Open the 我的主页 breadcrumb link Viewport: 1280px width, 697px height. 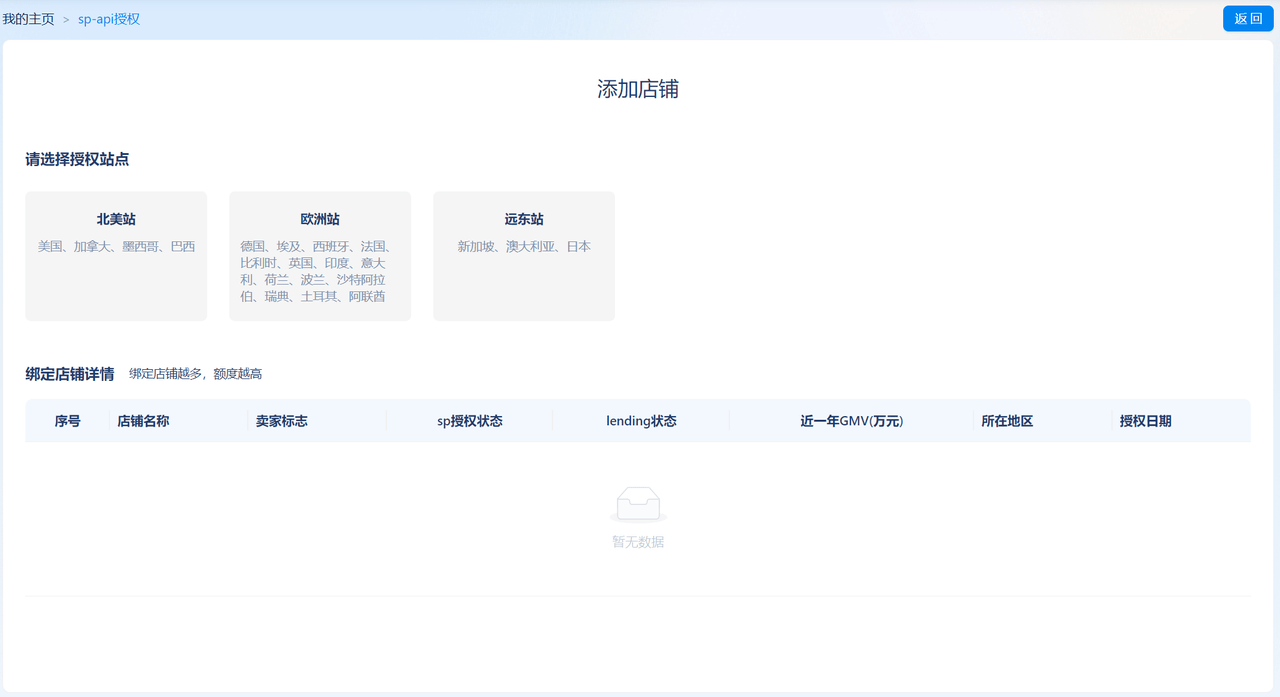(29, 19)
